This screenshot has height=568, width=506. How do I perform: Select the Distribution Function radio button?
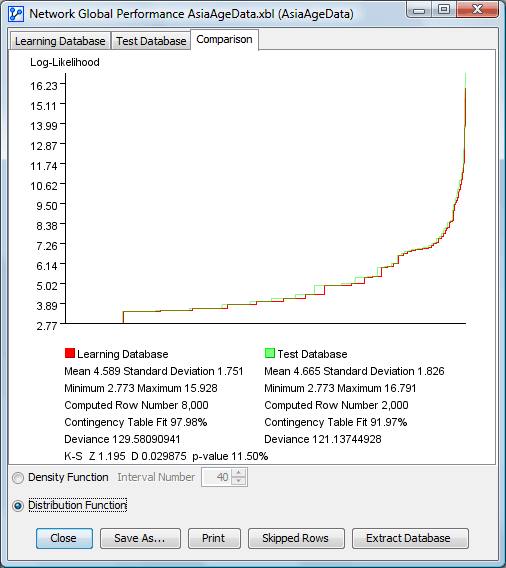click(x=18, y=506)
